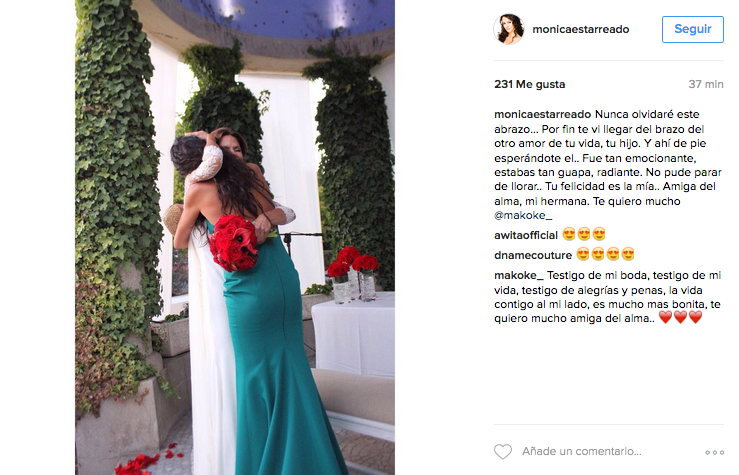Open the three-dot more options menu
The image size is (739, 475).
click(714, 452)
